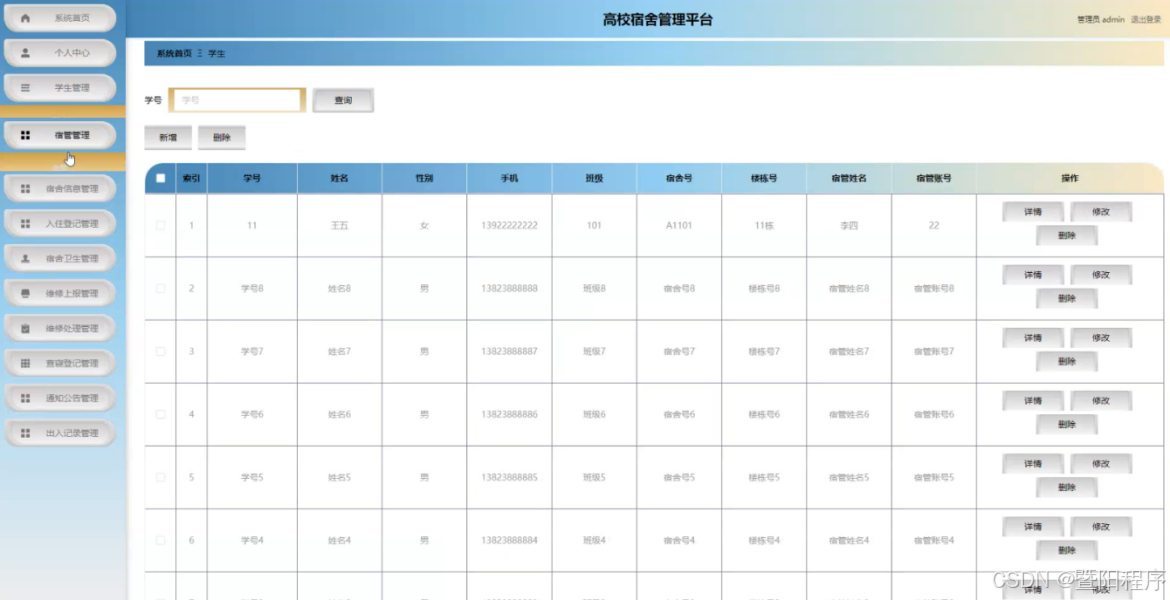Click the cell 楼栋号5
Screen dimensions: 1170x600
(x=764, y=477)
